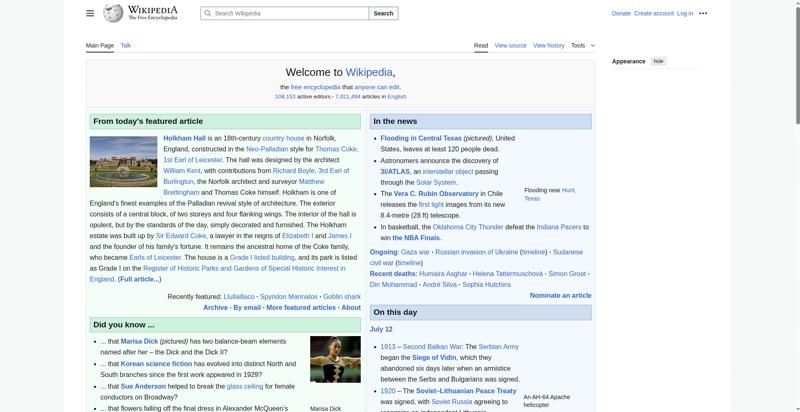Open the Soviet–Lithuanian Peace Treaty link
Viewport: 800px width, 412px height.
point(466,391)
